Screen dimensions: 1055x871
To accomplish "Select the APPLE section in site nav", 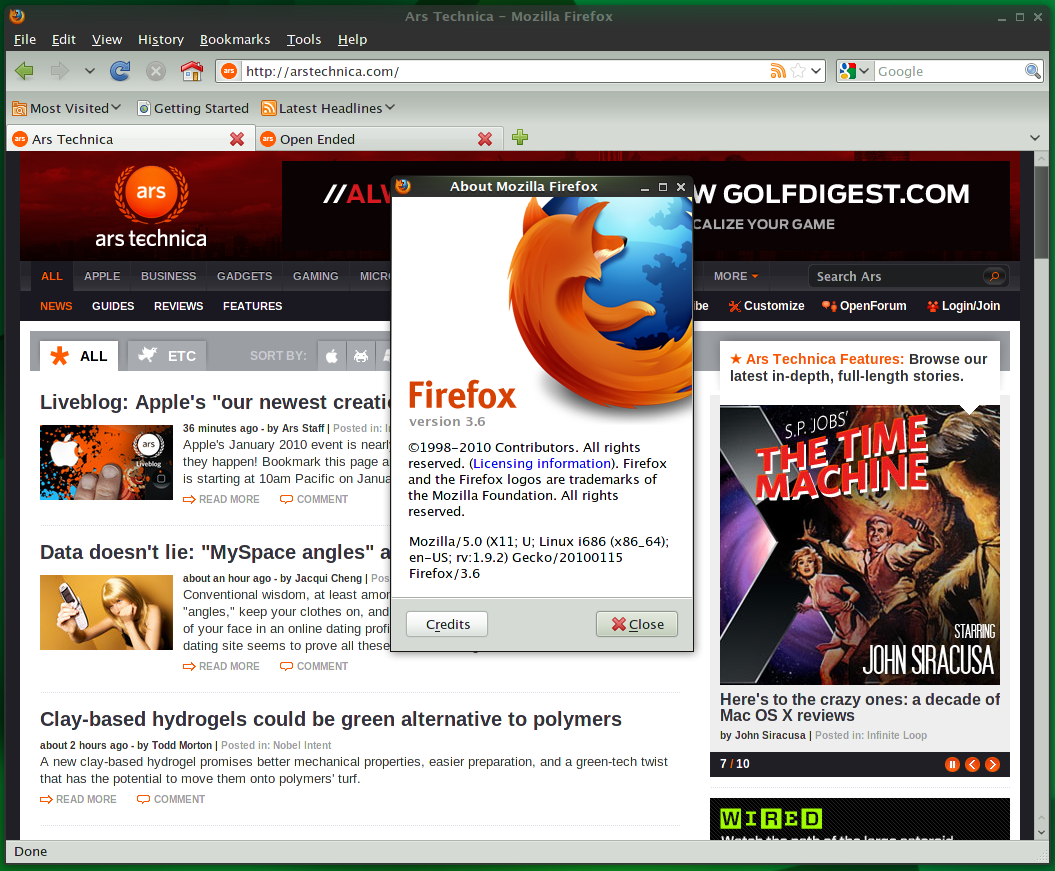I will [102, 276].
